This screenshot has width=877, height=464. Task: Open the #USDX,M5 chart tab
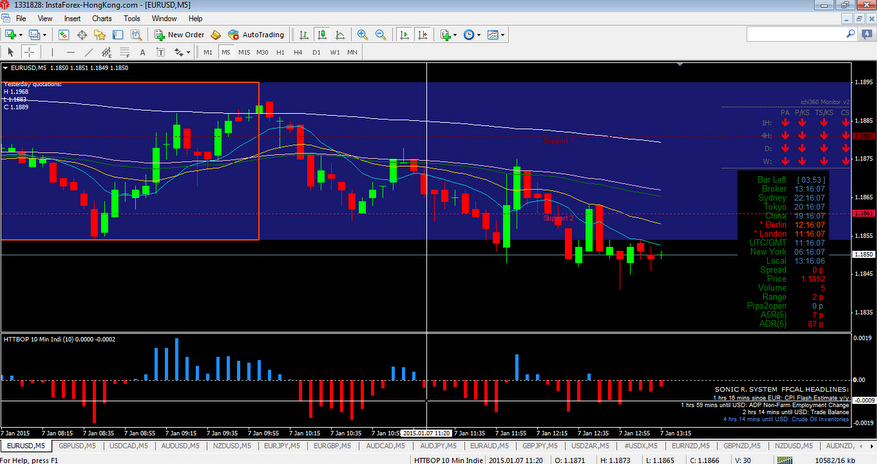[x=641, y=446]
